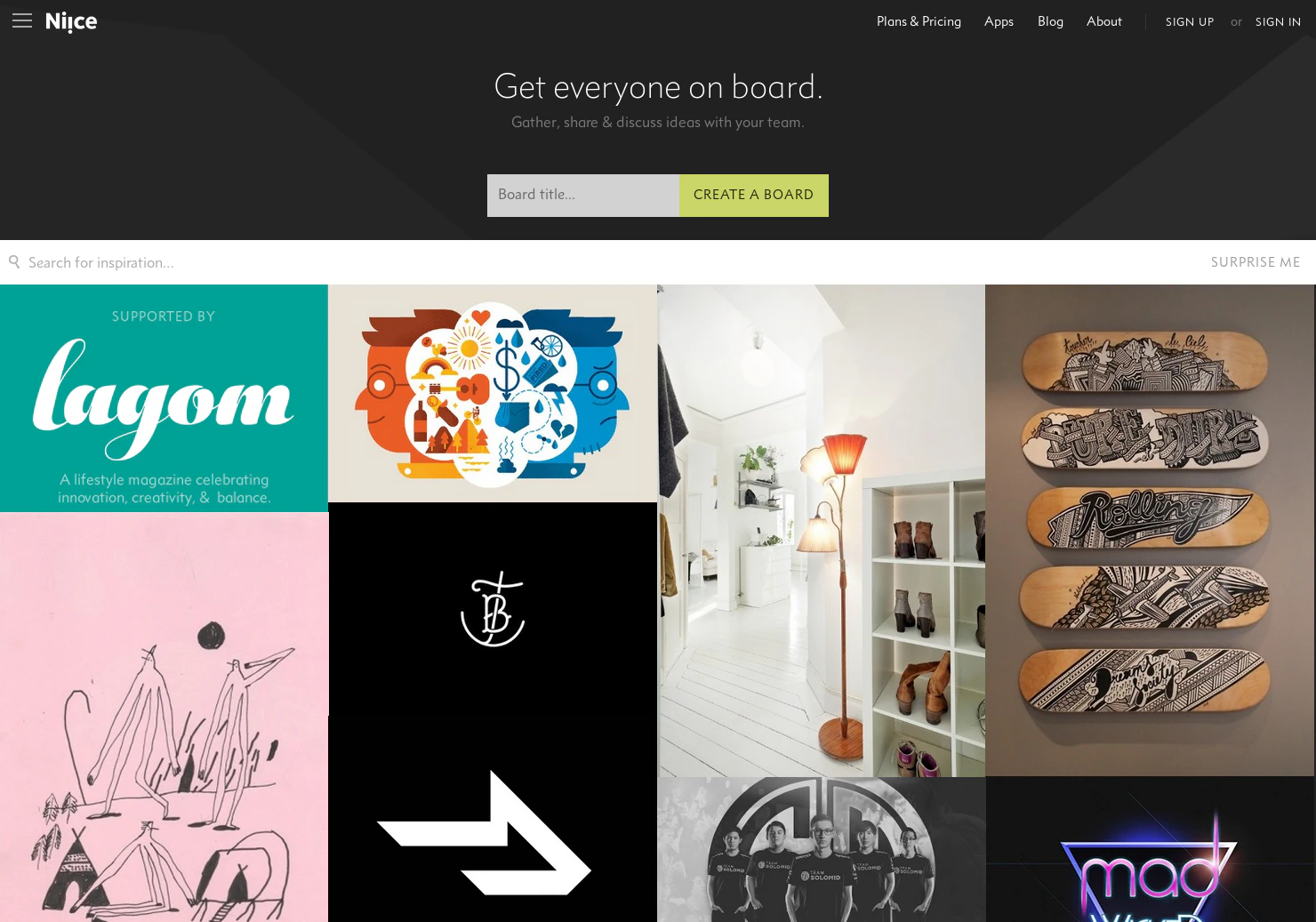Viewport: 1316px width, 922px height.
Task: Click the search magnifier icon
Action: pos(14,261)
